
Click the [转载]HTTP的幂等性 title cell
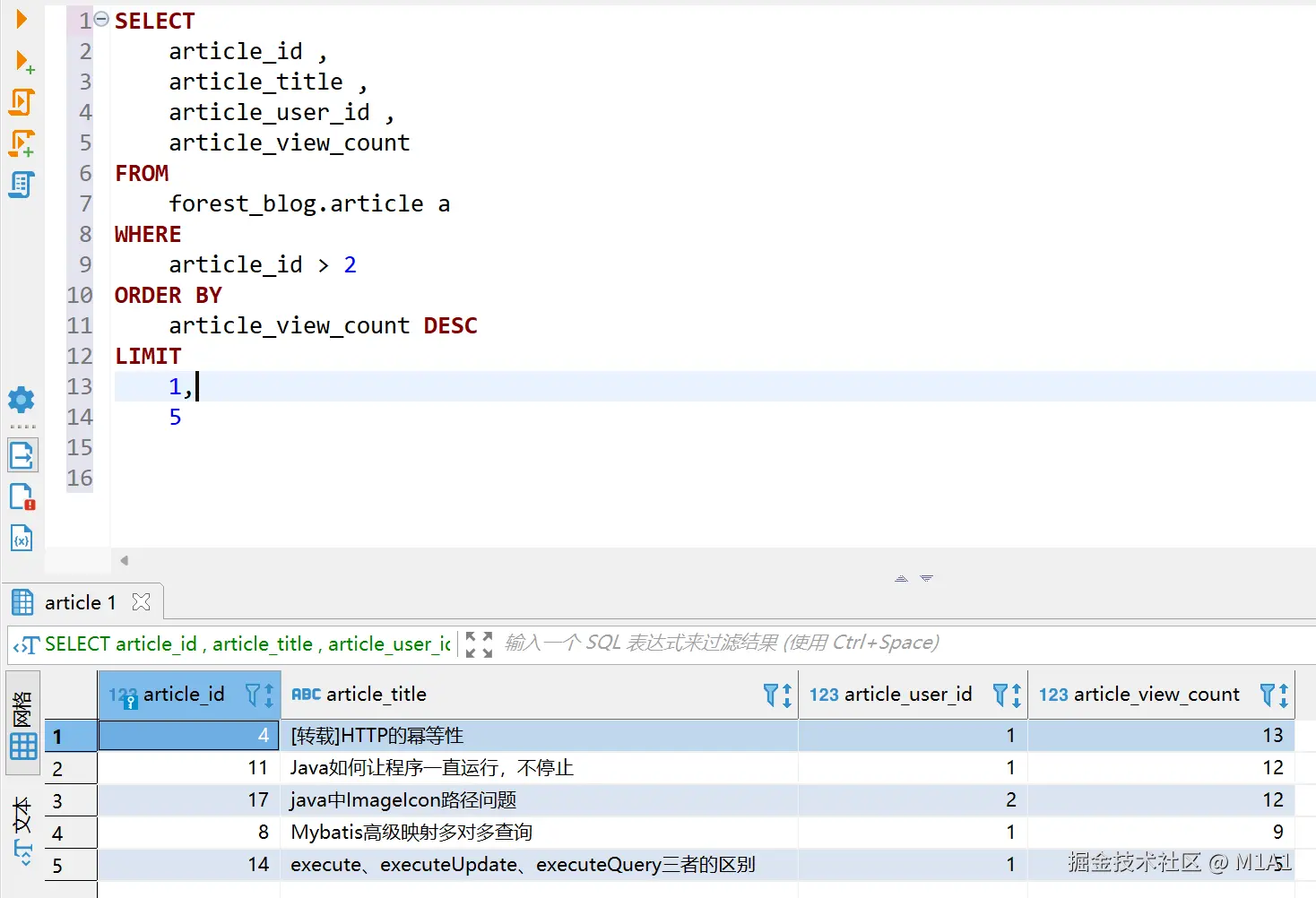pyautogui.click(x=539, y=735)
